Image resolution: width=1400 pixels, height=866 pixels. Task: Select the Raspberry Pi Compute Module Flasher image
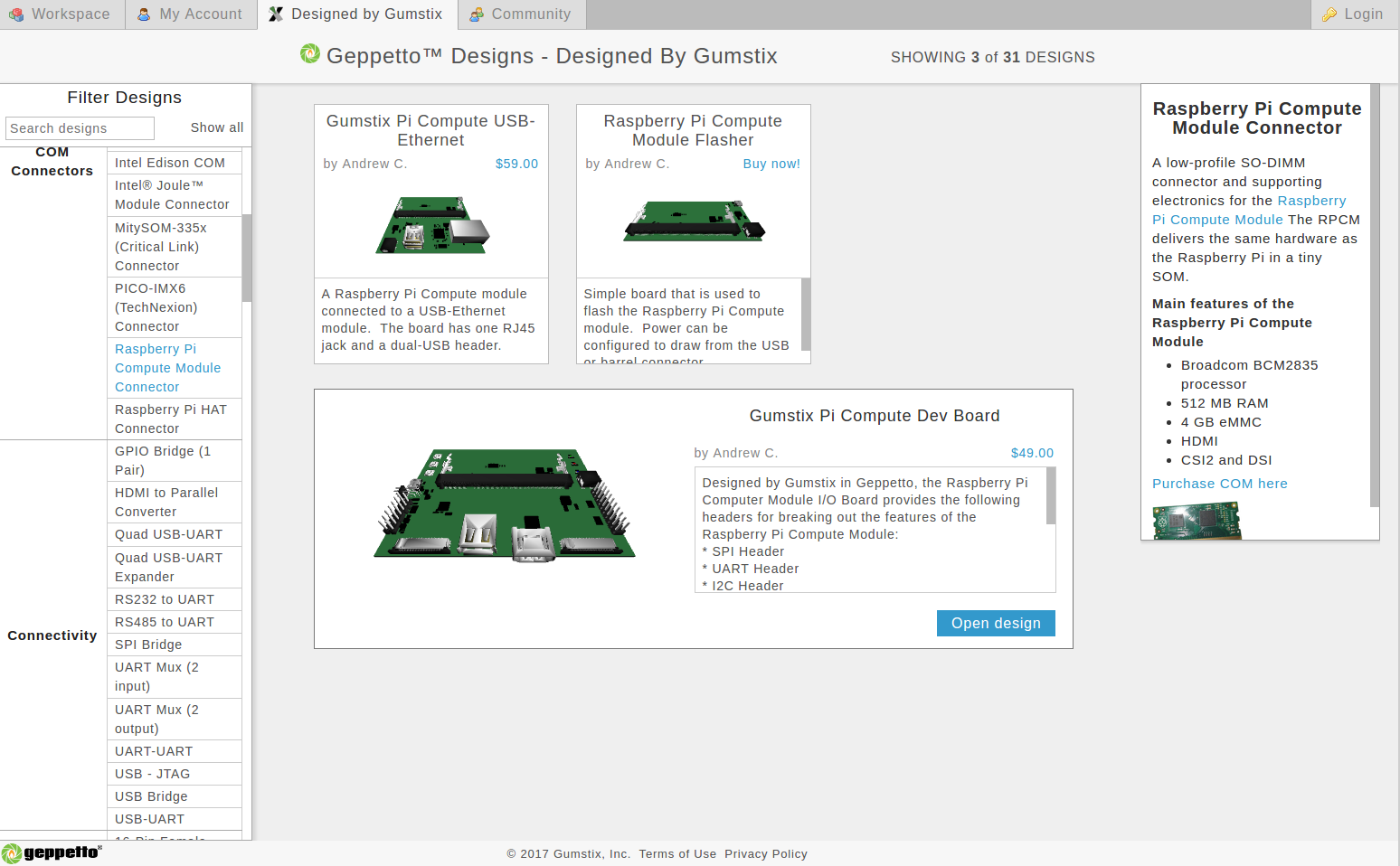[694, 221]
